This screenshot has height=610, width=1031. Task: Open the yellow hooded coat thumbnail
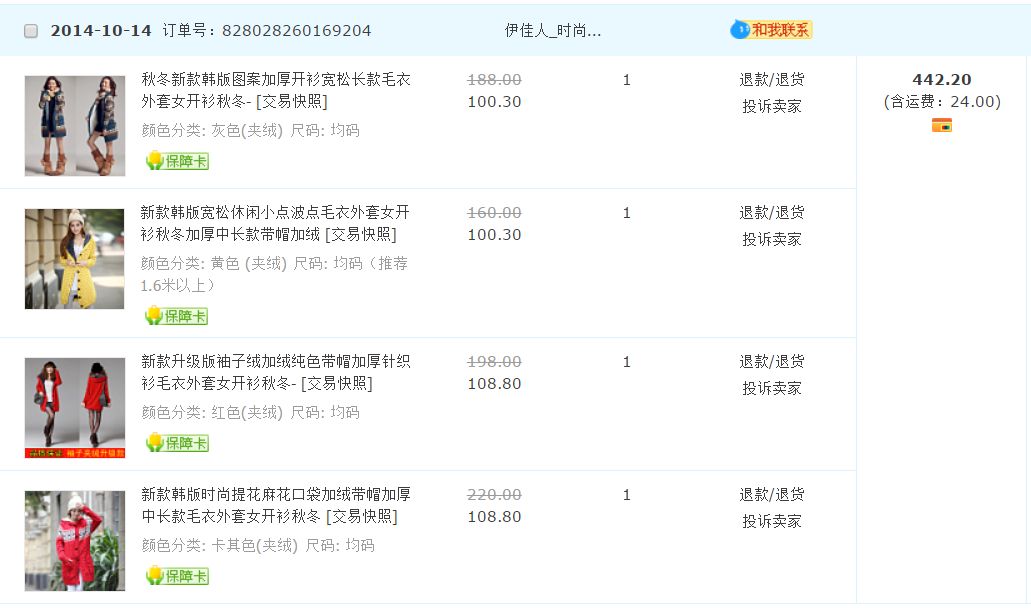75,259
